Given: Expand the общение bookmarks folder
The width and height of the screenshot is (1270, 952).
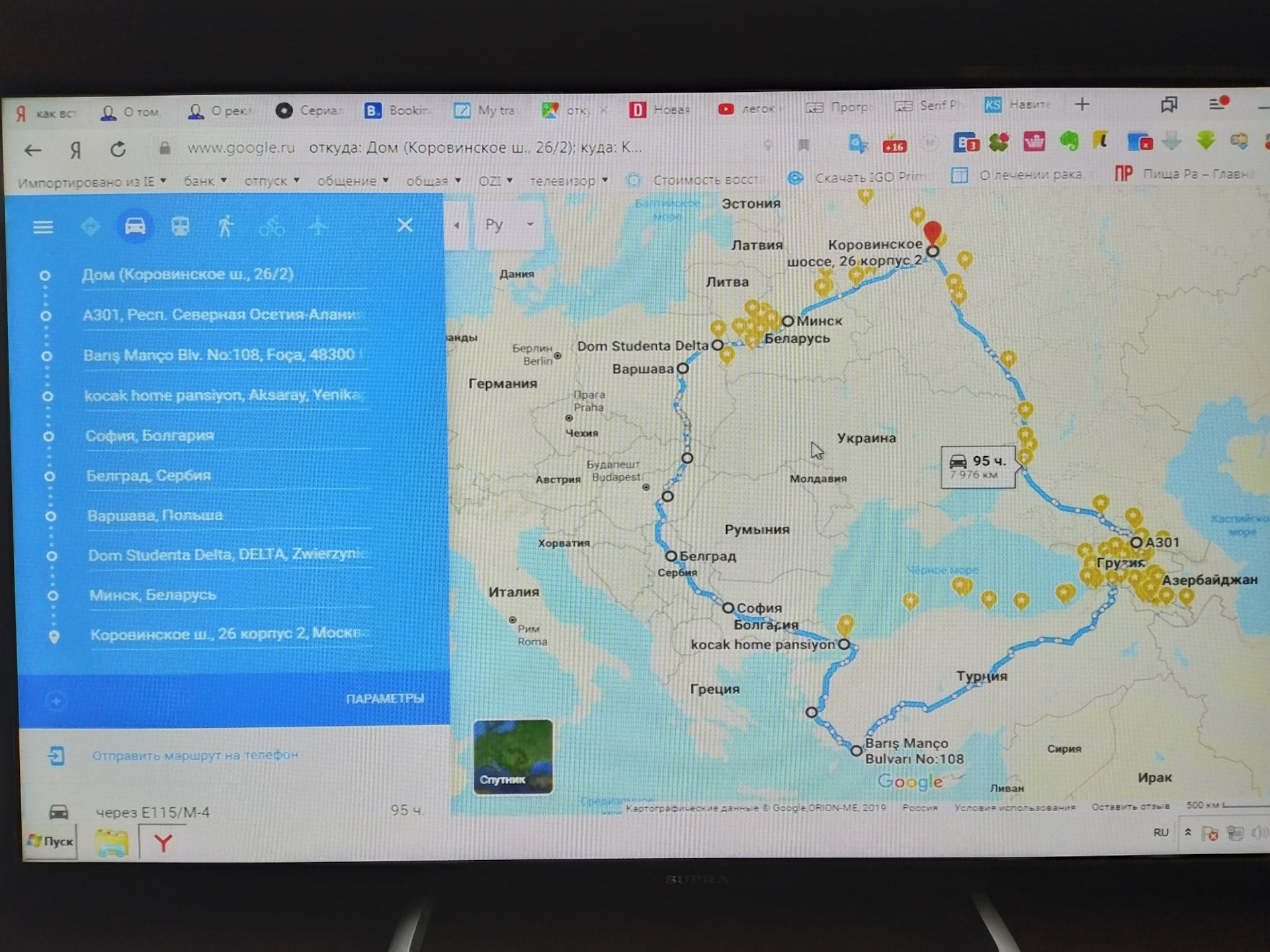Looking at the screenshot, I should pyautogui.click(x=353, y=181).
